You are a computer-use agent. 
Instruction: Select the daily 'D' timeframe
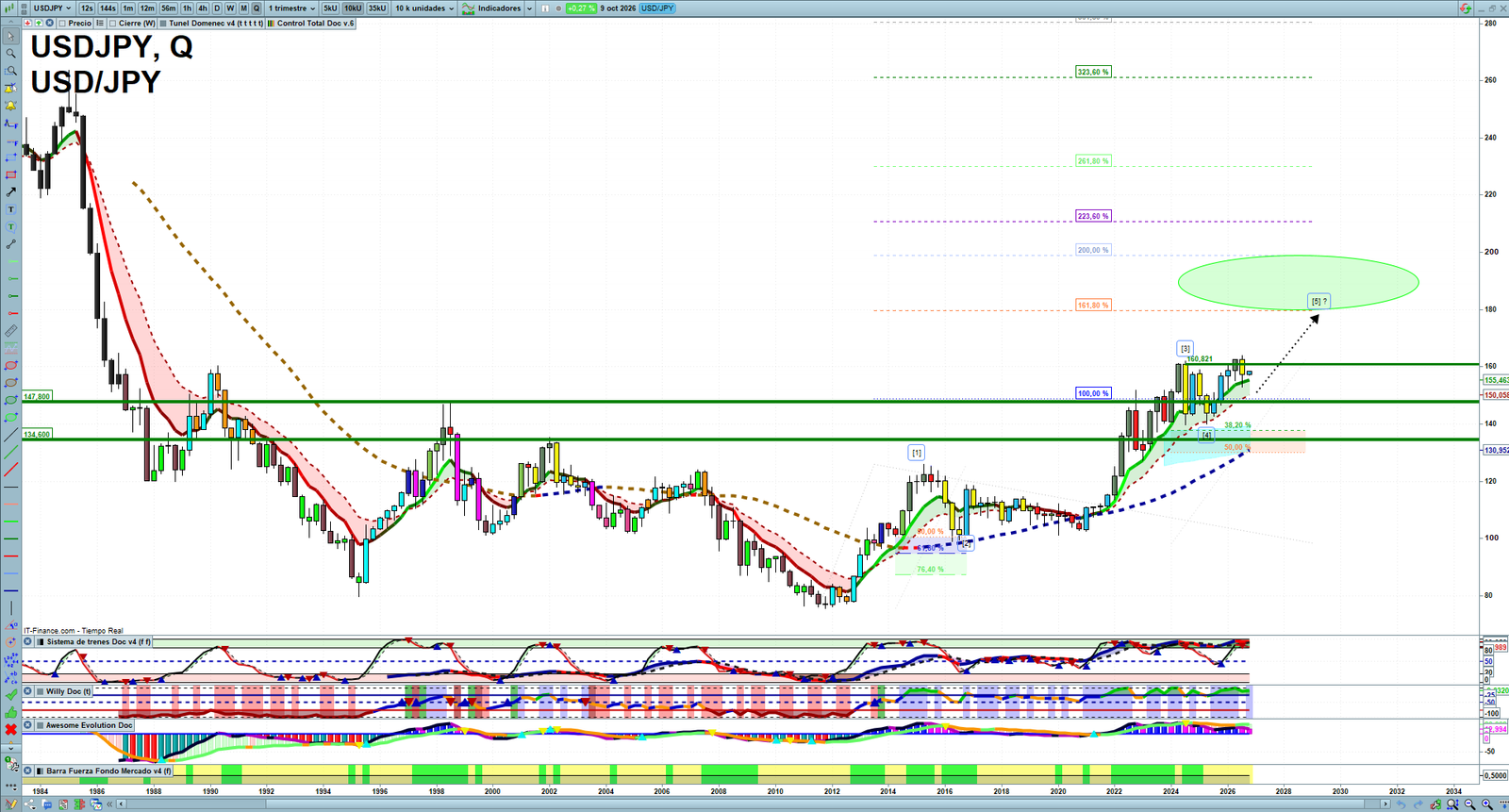[x=217, y=8]
